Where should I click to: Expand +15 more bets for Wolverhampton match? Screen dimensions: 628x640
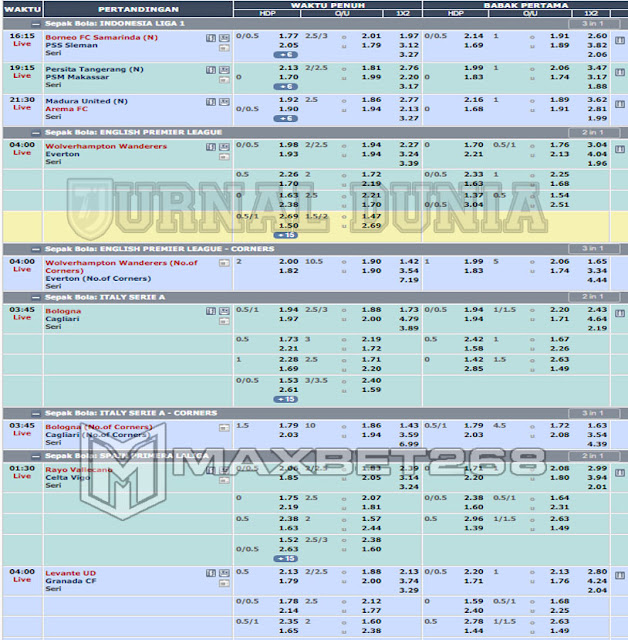(286, 235)
